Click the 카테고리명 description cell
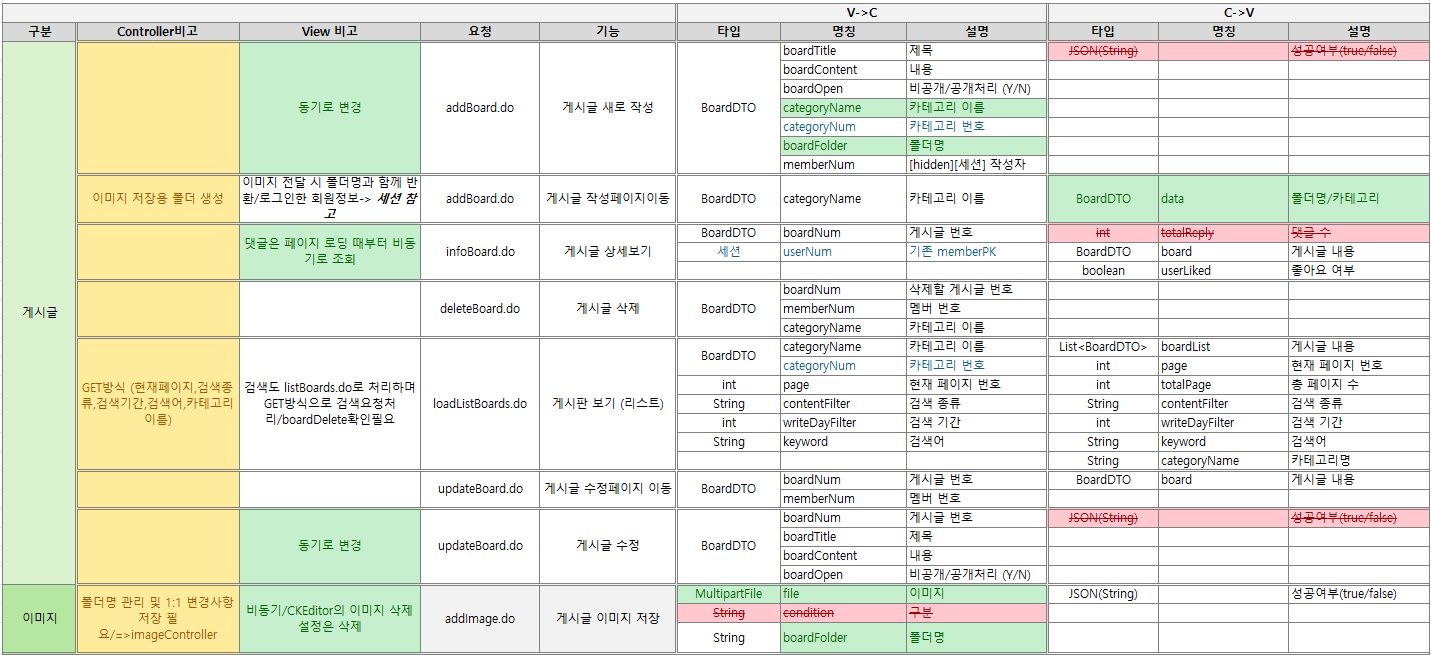1431x655 pixels. click(1358, 461)
